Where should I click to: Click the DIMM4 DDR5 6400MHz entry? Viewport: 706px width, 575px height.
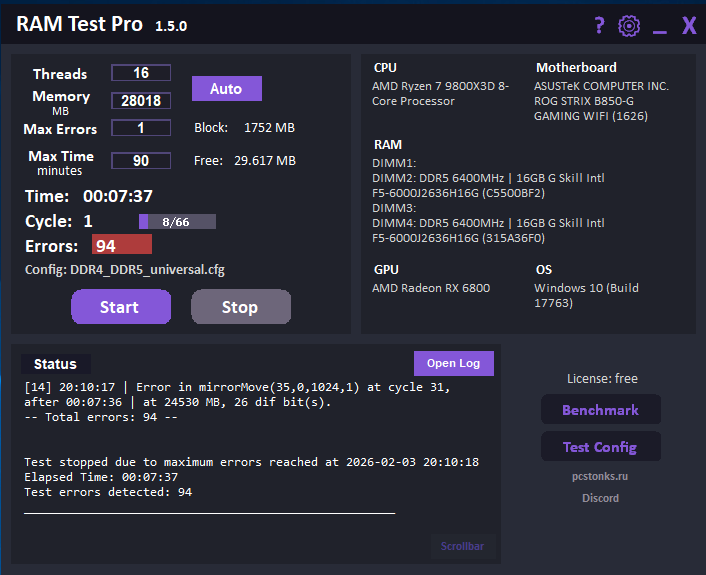(x=488, y=231)
